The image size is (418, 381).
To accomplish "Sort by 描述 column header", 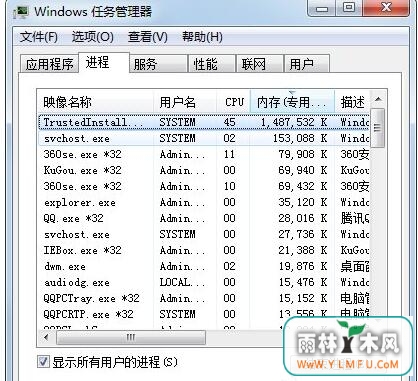I will point(352,102).
